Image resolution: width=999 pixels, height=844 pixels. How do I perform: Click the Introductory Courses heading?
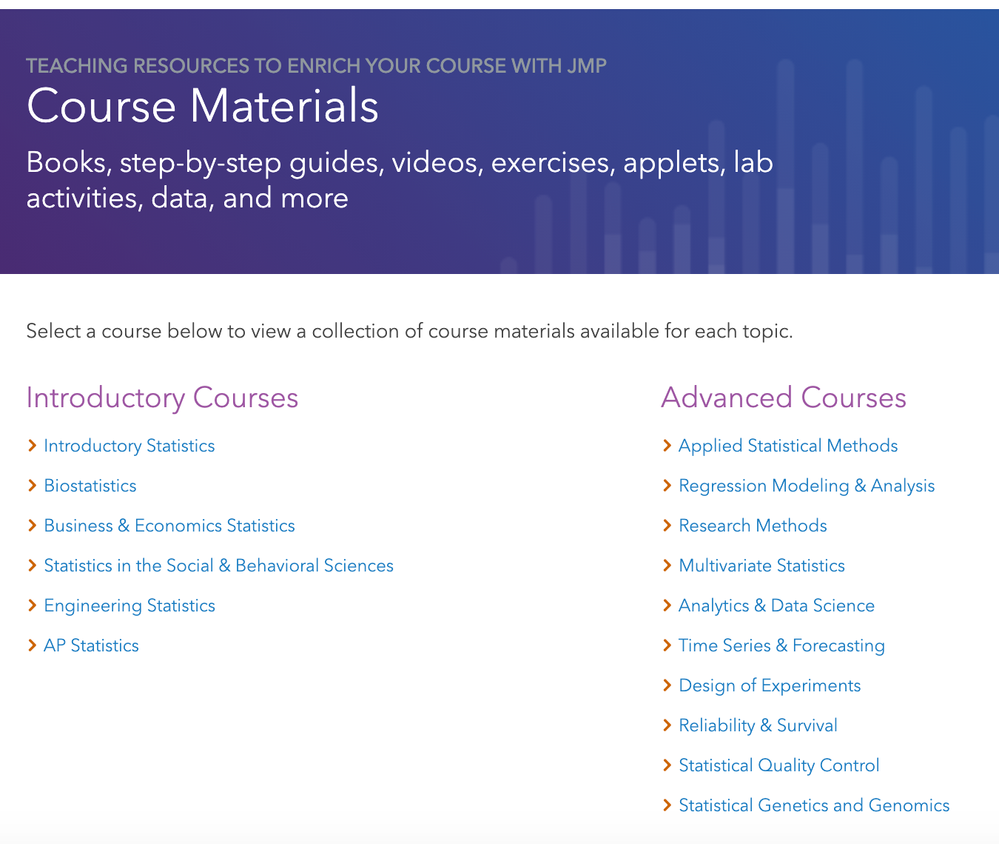[162, 398]
